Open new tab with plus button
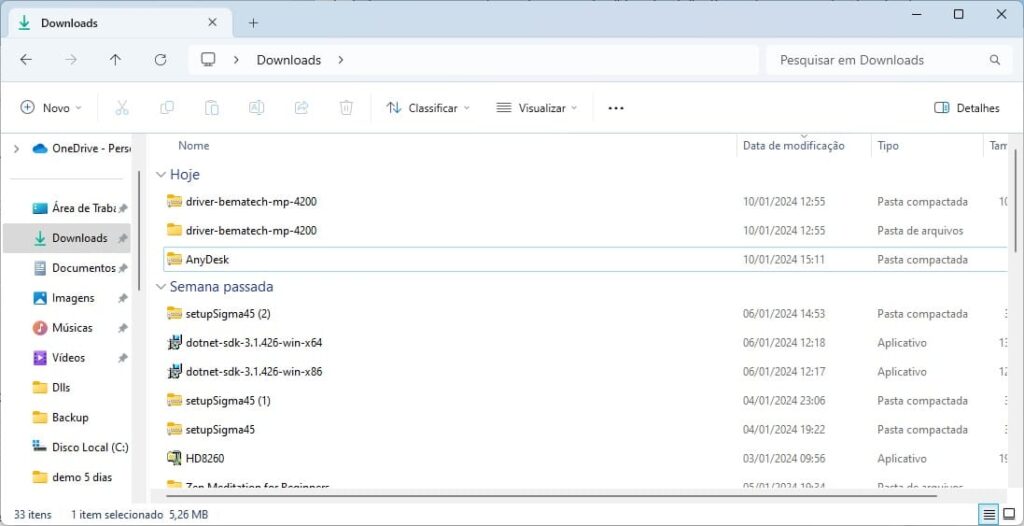This screenshot has height=526, width=1024. tap(253, 23)
